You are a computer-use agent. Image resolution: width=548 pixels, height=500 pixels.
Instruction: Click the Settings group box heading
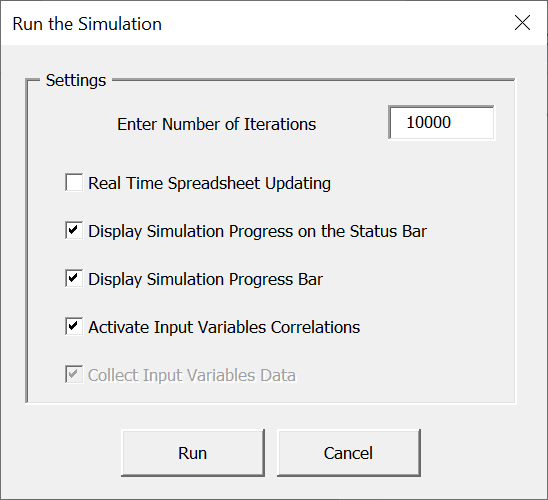[x=76, y=80]
